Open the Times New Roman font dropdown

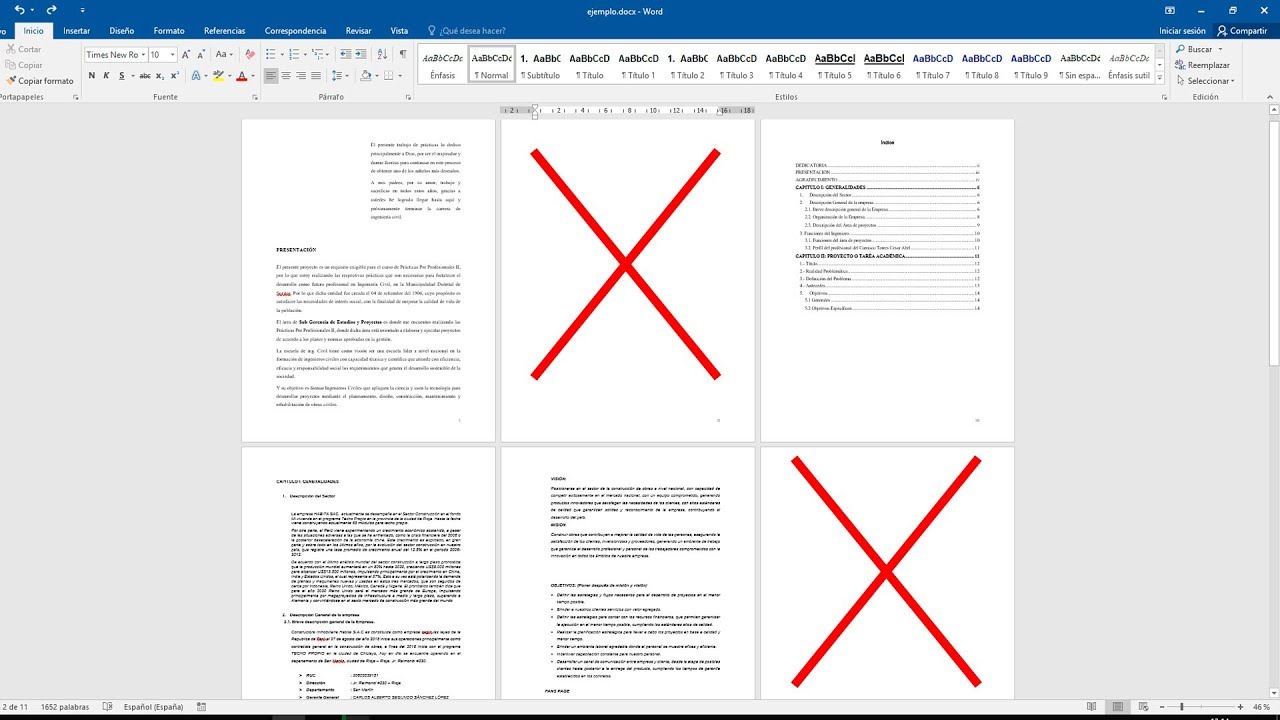(144, 55)
